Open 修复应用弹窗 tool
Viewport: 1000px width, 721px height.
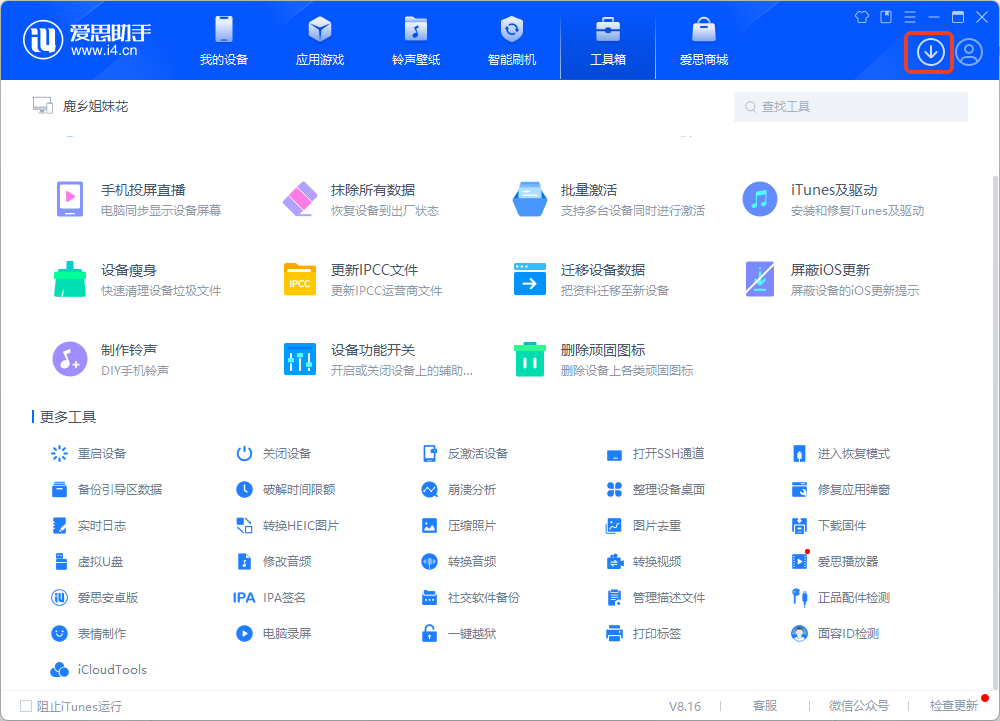pos(841,490)
